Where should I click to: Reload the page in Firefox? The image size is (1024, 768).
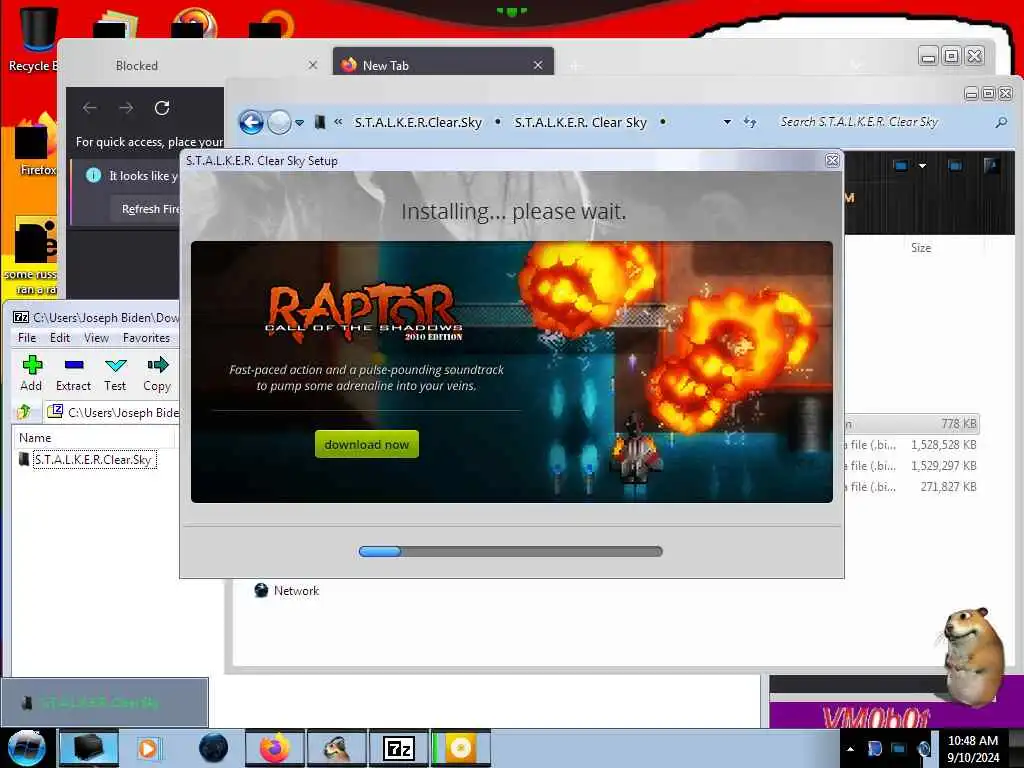(162, 108)
